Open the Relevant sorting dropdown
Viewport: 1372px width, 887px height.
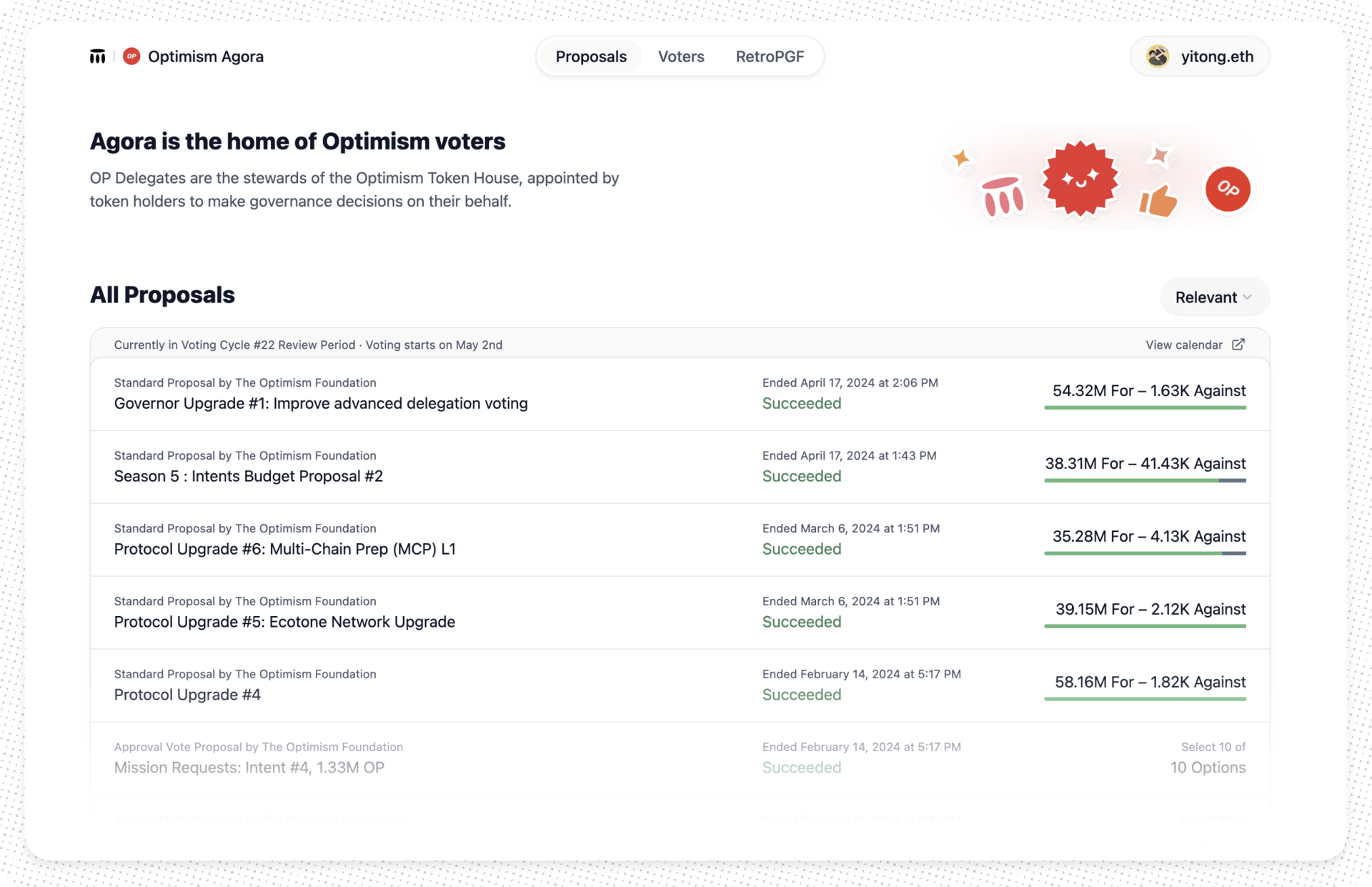coord(1214,297)
